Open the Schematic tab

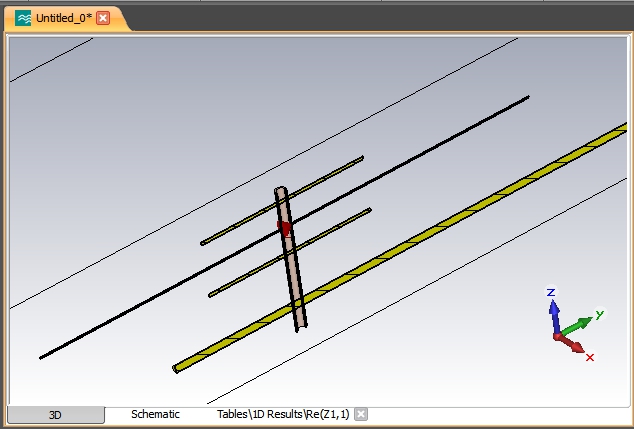(155, 414)
